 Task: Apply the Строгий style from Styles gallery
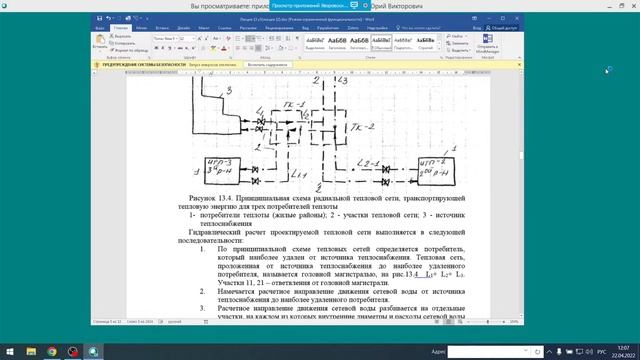[425, 42]
